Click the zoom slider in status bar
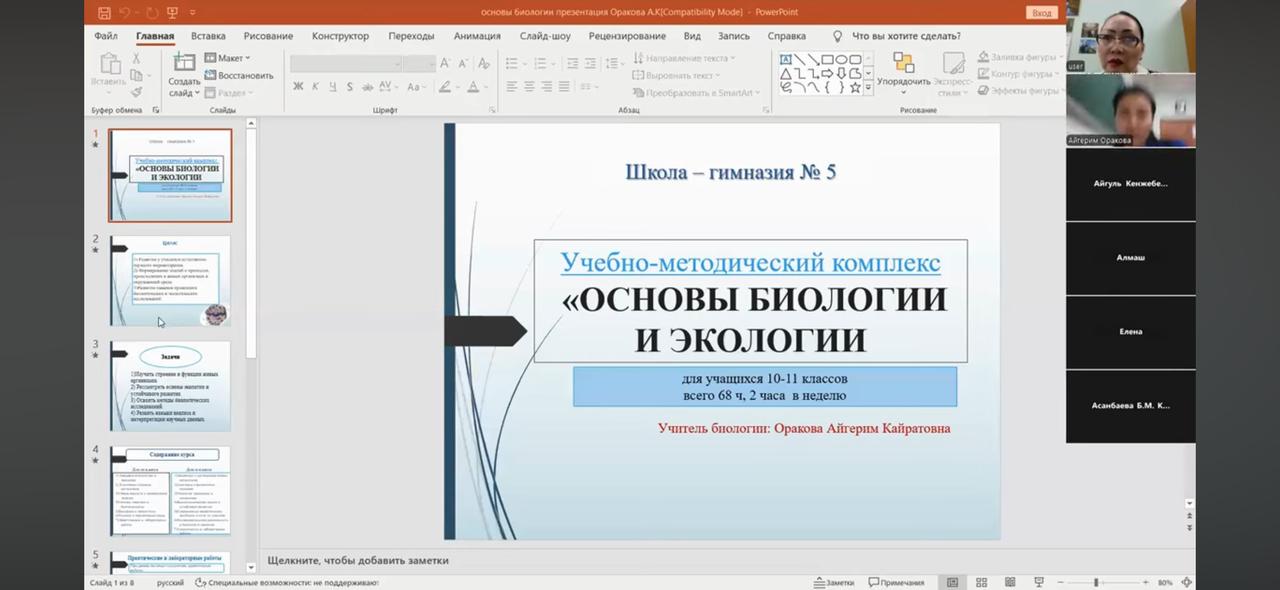This screenshot has height=590, width=1280. (x=1096, y=582)
